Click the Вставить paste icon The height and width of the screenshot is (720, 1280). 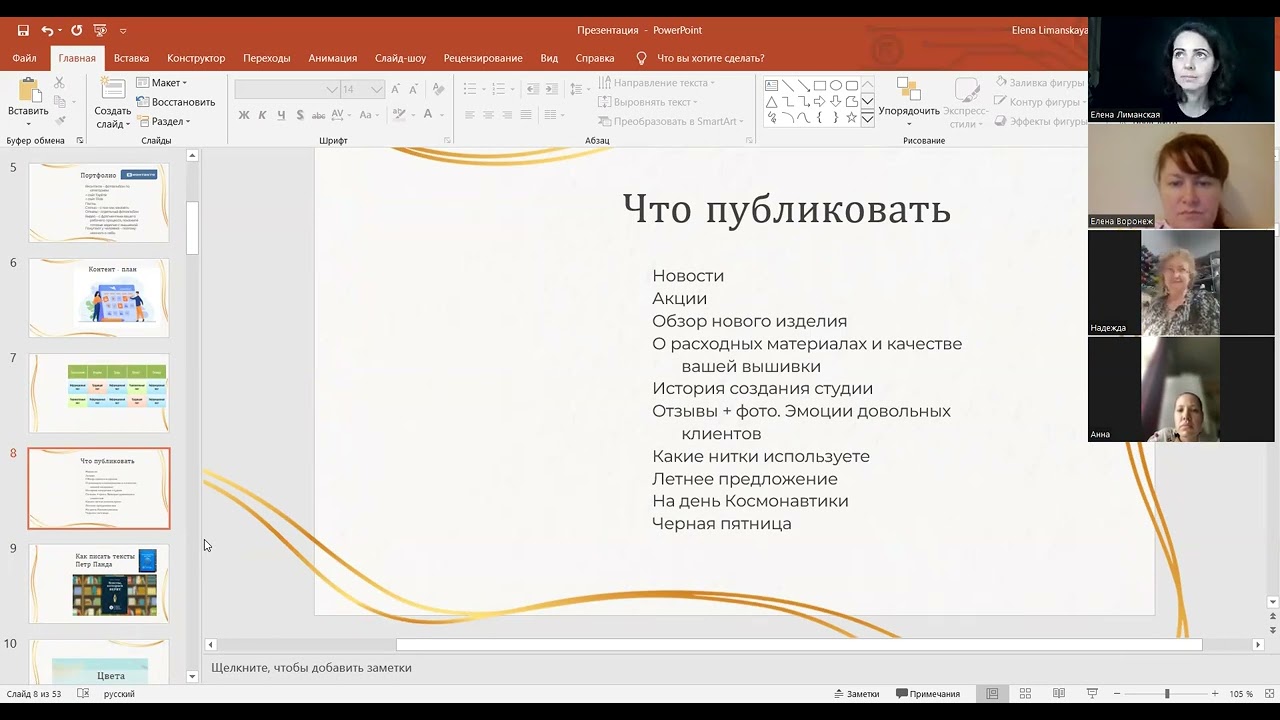point(28,90)
